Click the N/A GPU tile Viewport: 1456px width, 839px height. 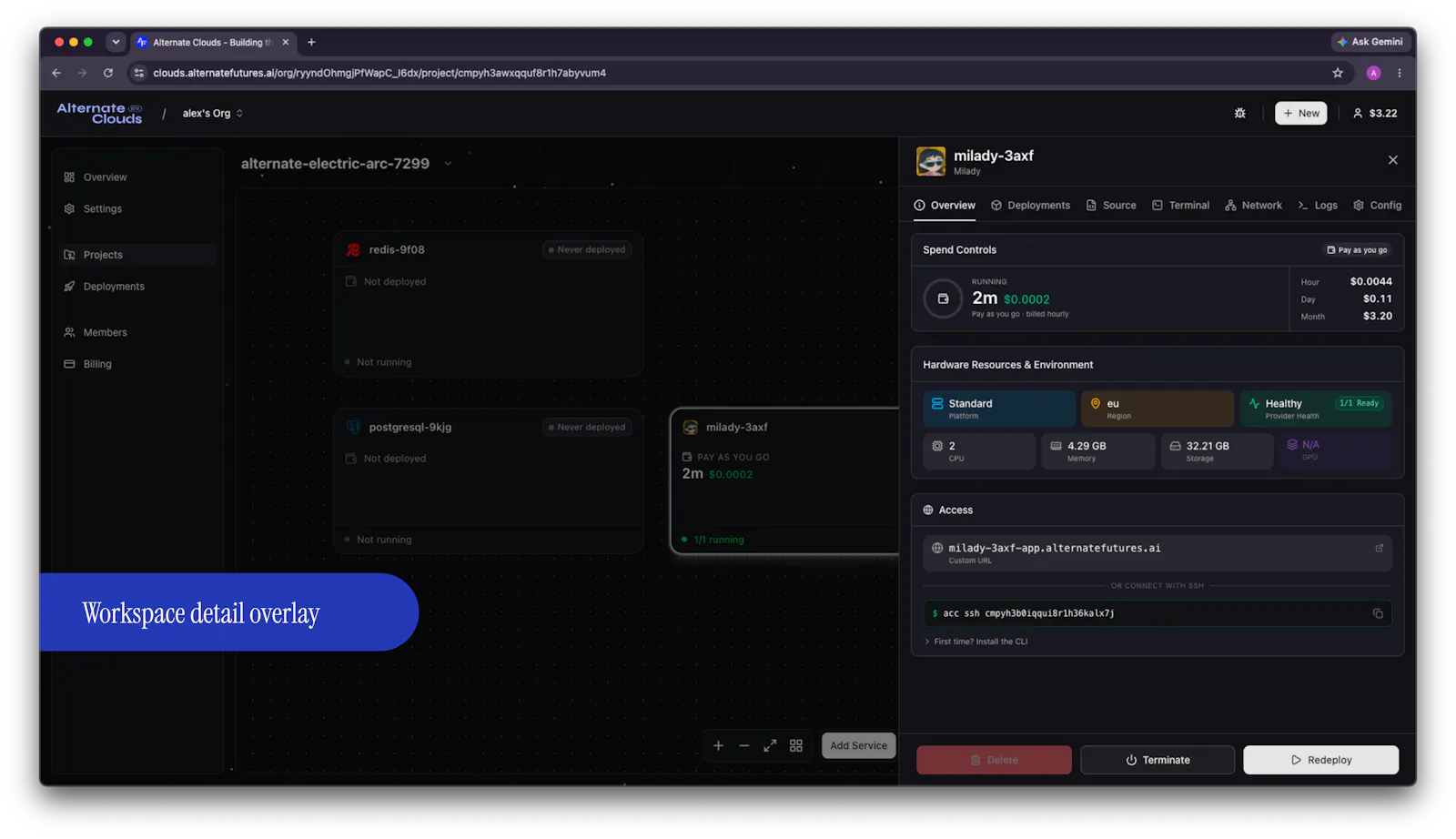pos(1335,451)
